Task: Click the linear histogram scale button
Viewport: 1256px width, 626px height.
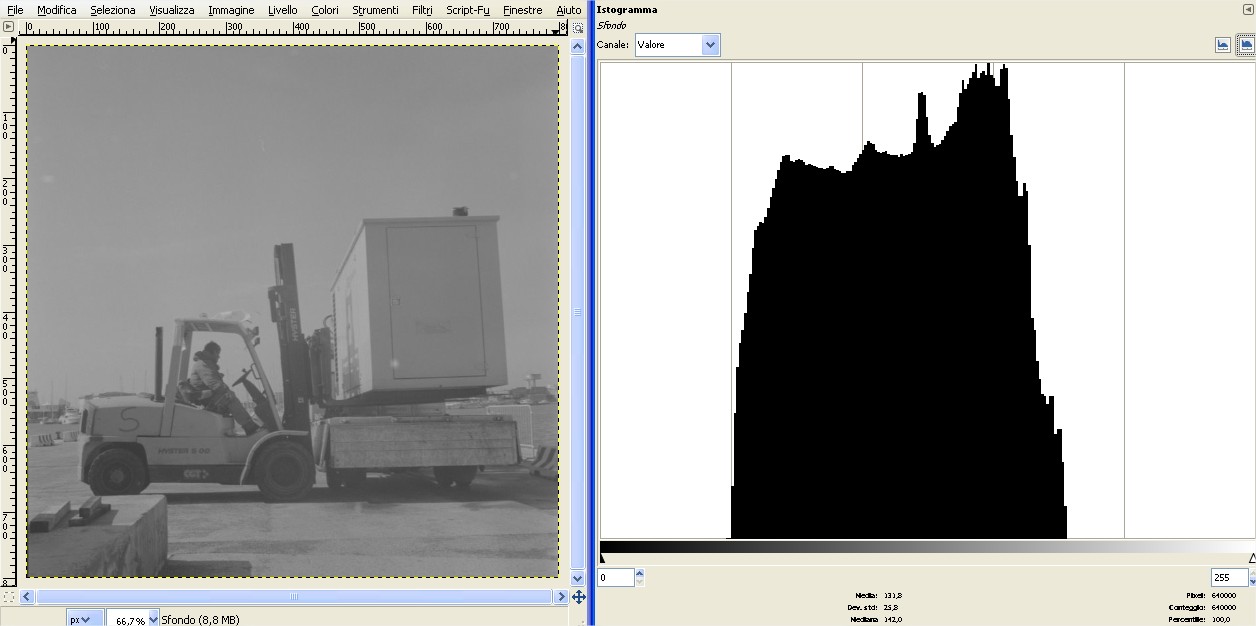Action: [x=1222, y=45]
